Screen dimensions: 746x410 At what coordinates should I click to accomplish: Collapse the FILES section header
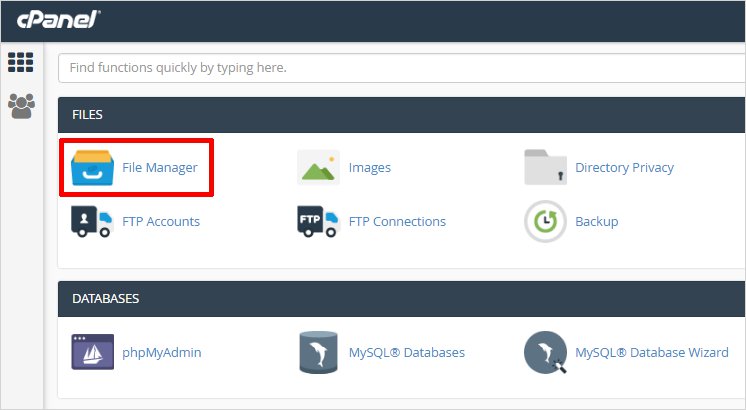pos(400,115)
